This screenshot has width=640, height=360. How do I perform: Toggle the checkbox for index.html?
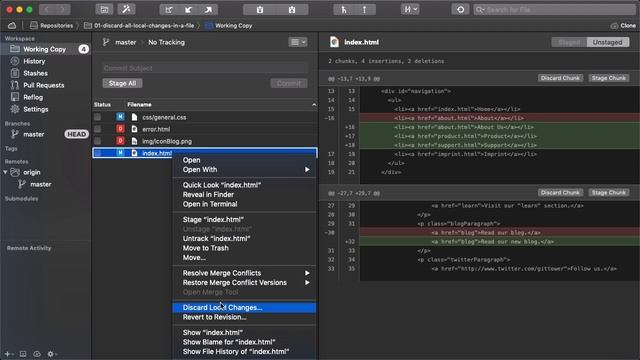[98, 153]
